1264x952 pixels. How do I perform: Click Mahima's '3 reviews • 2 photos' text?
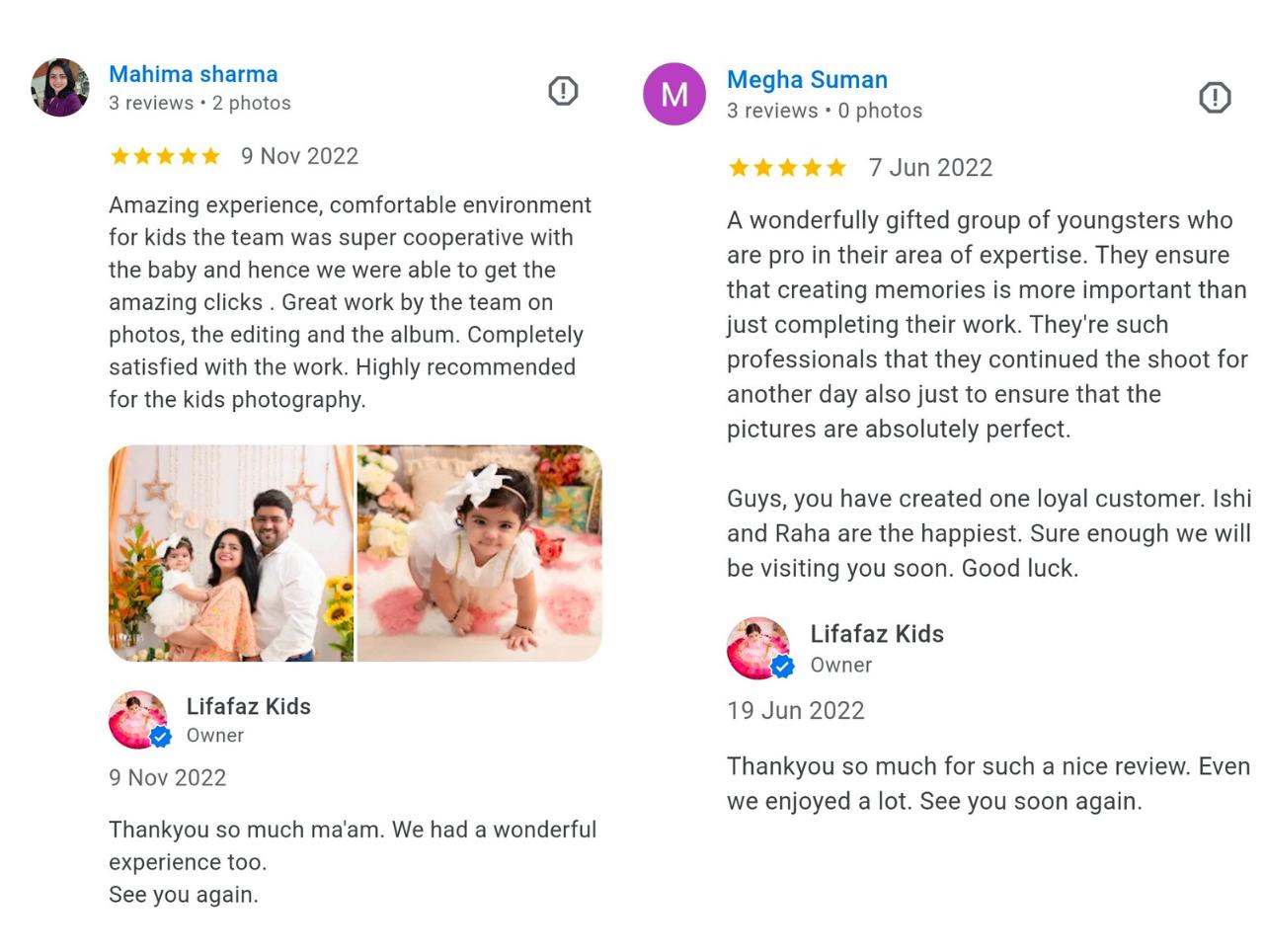pyautogui.click(x=199, y=103)
